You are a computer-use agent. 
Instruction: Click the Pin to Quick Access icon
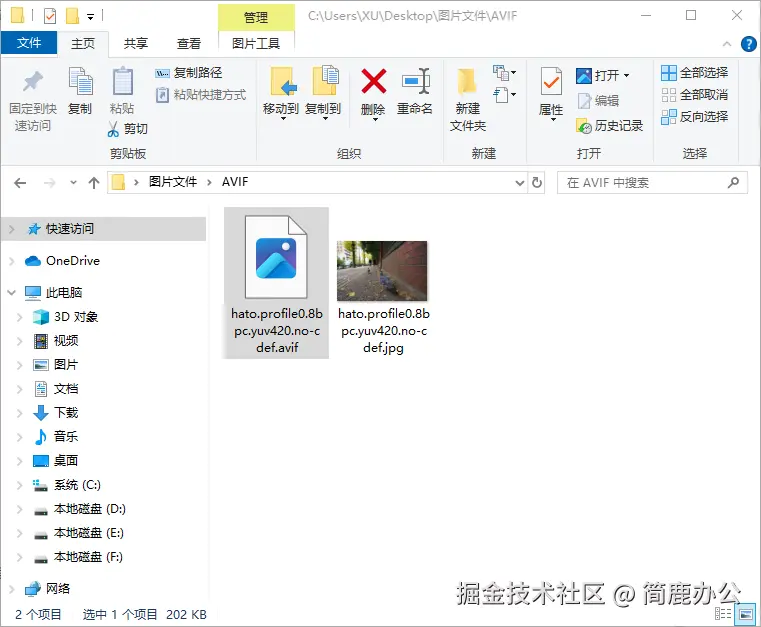pos(33,82)
